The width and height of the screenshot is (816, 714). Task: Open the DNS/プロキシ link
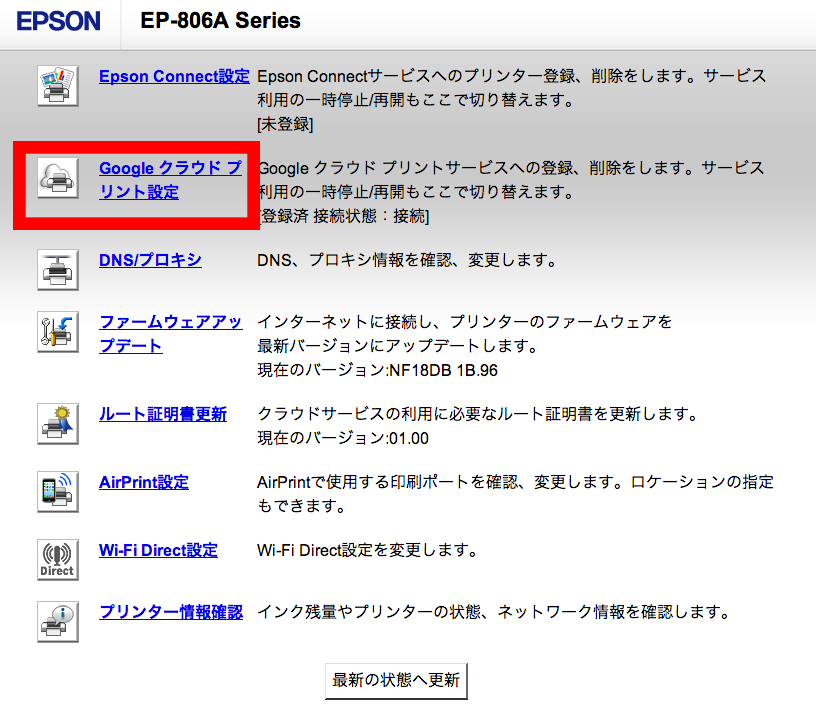[150, 260]
